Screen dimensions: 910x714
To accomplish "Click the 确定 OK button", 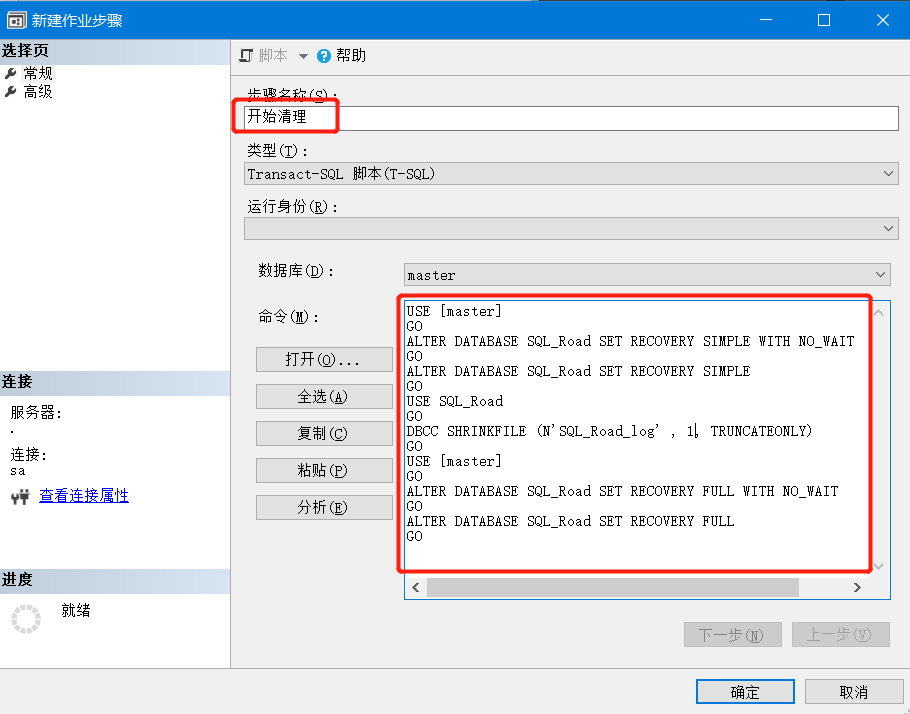I will click(745, 692).
